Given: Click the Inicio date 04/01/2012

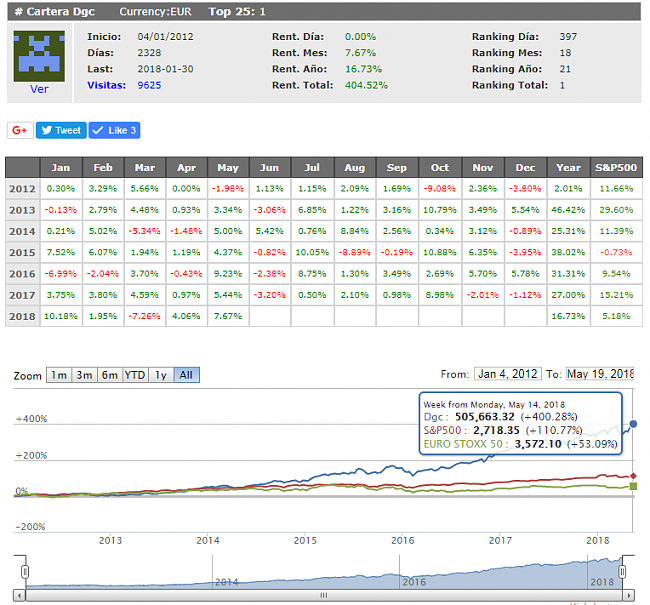Looking at the screenshot, I should (x=165, y=37).
